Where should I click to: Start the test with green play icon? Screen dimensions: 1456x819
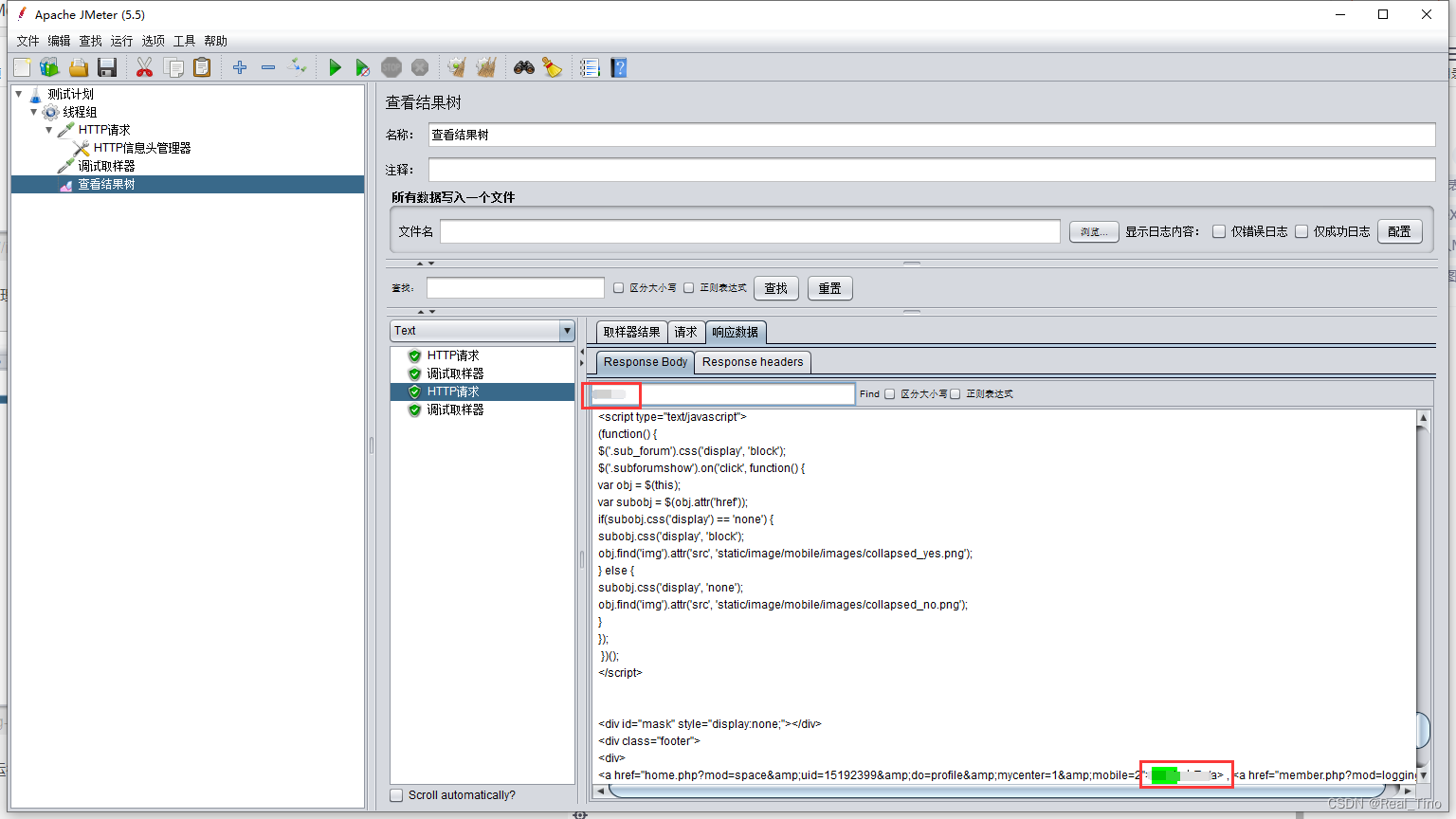click(335, 67)
